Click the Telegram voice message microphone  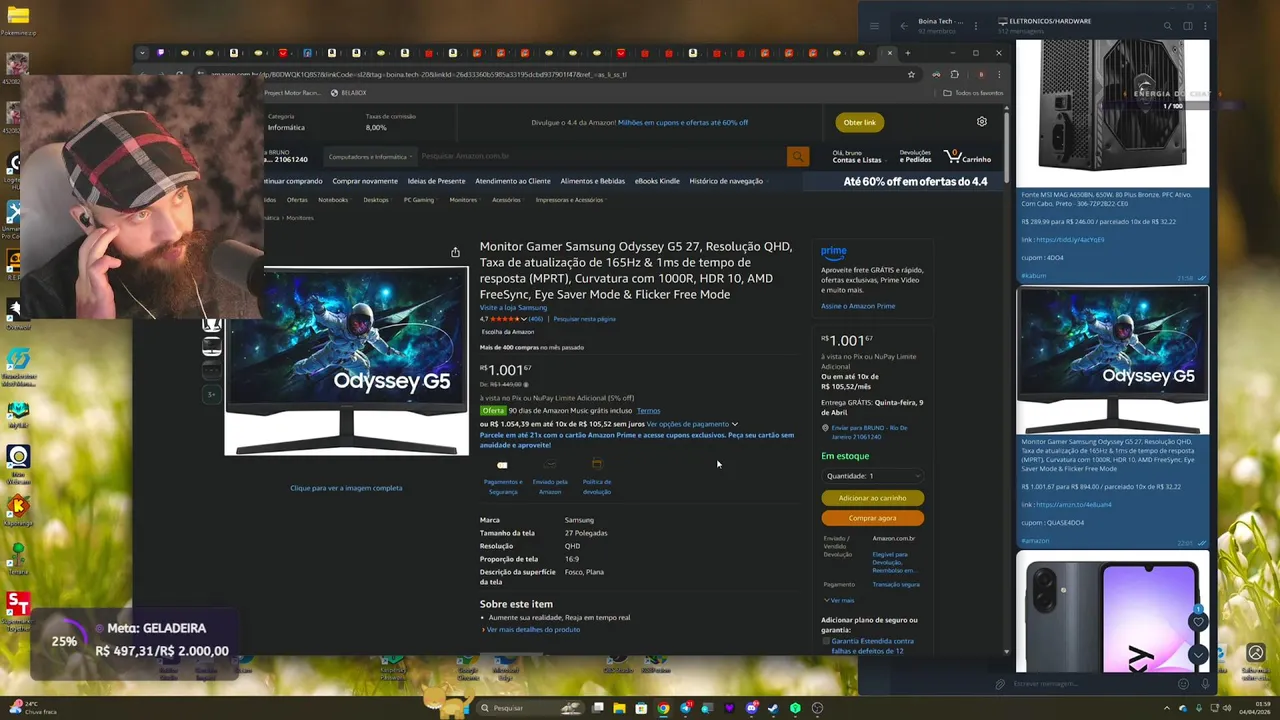(x=1205, y=684)
